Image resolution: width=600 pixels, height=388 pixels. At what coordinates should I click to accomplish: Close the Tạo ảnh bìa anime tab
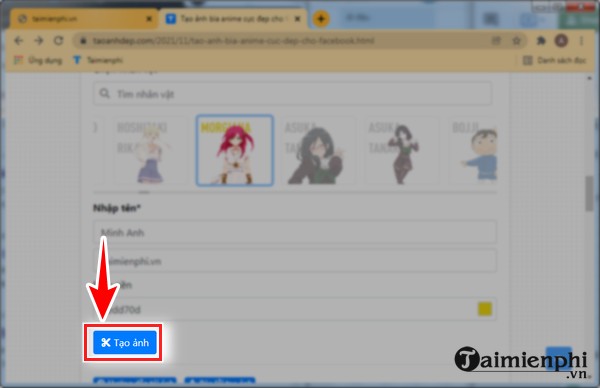(297, 19)
